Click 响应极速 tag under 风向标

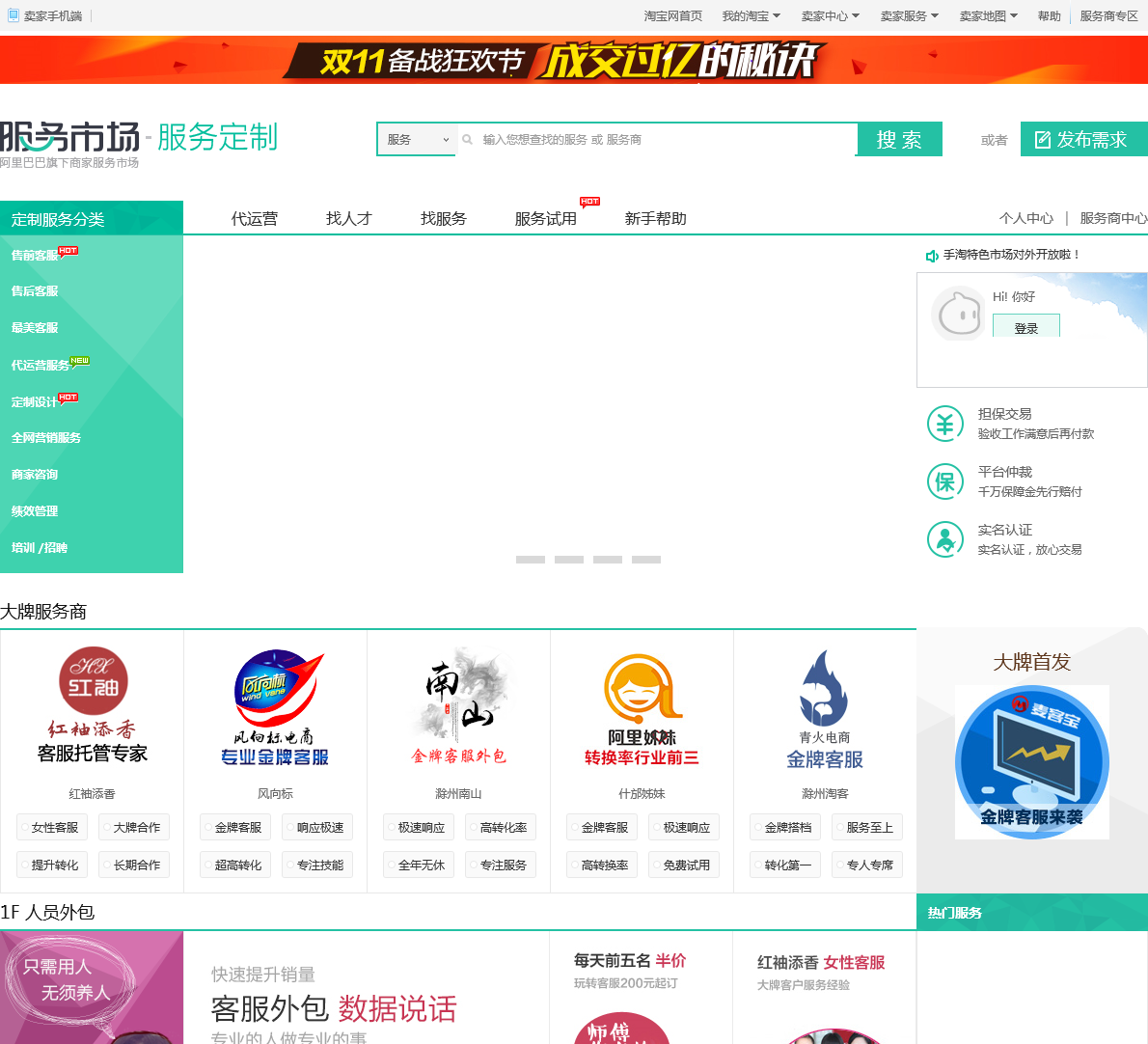pyautogui.click(x=317, y=827)
